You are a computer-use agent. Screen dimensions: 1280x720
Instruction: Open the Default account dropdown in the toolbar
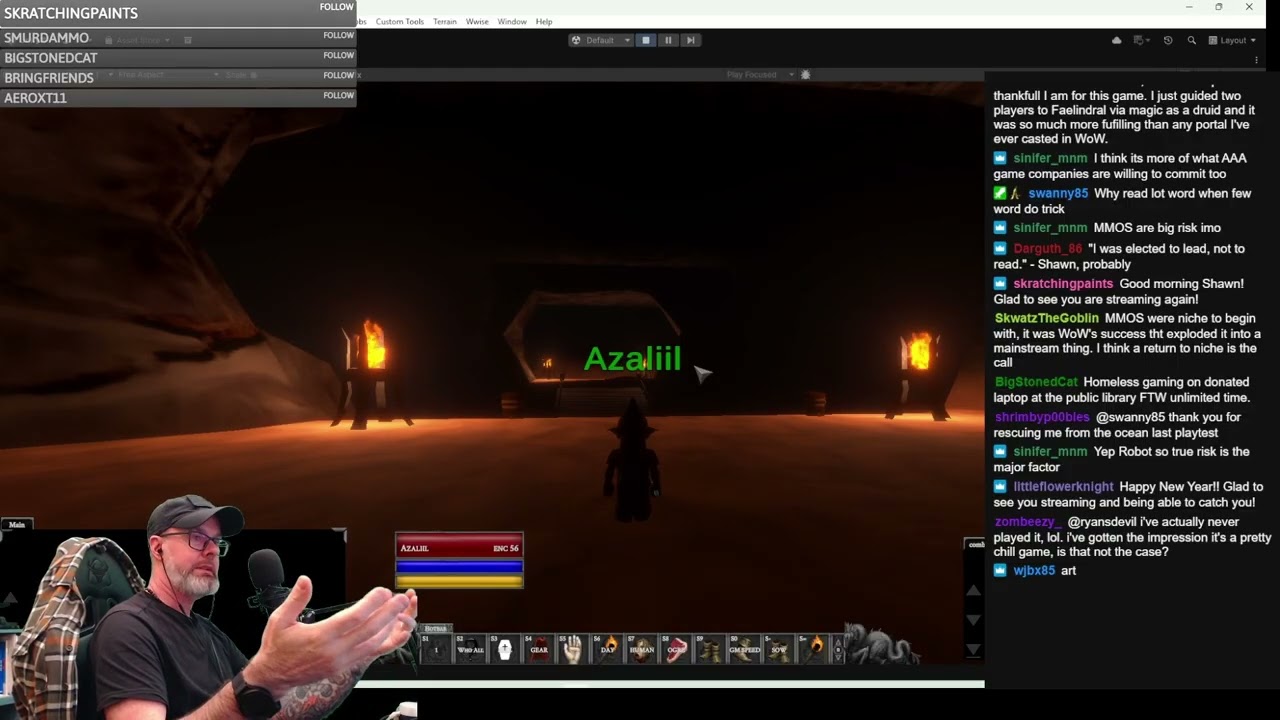tap(601, 40)
